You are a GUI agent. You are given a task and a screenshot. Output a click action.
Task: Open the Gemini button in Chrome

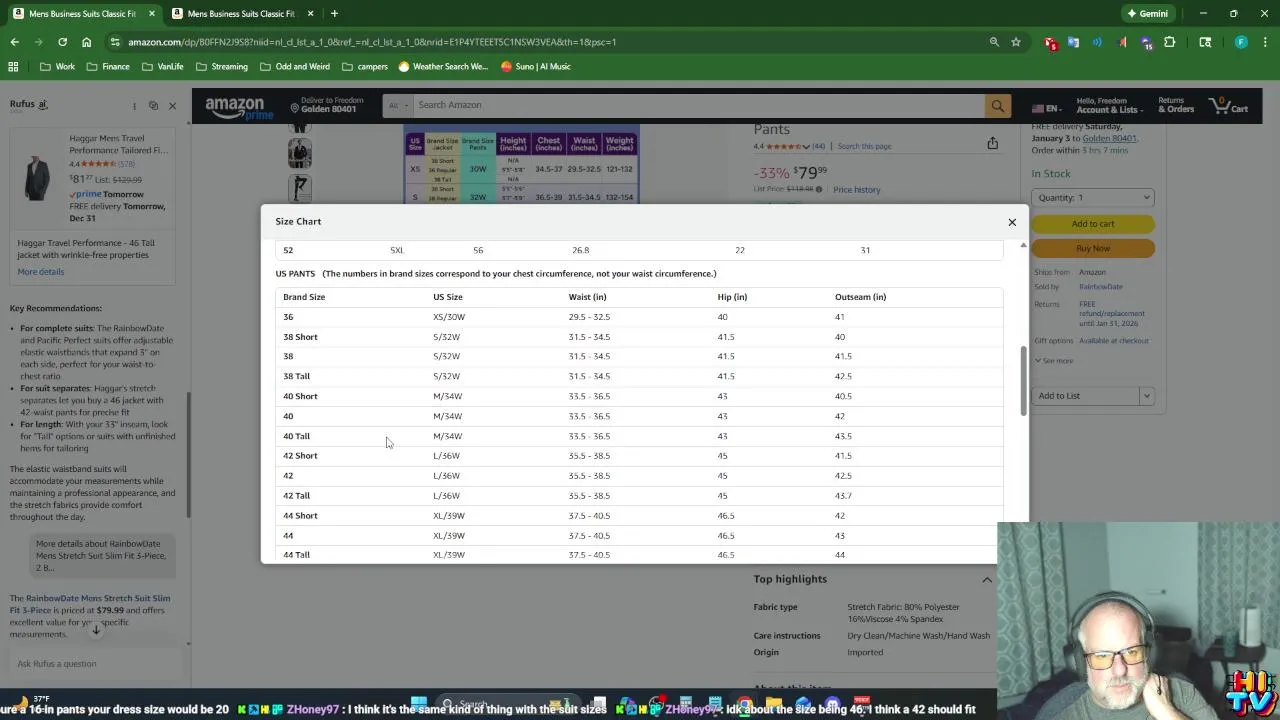click(x=1147, y=14)
